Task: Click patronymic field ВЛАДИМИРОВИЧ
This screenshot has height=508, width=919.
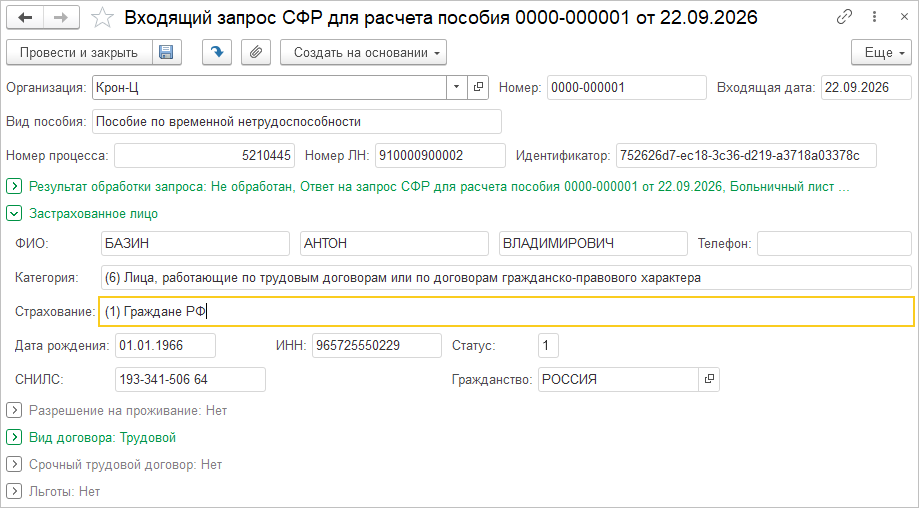Action: click(593, 243)
